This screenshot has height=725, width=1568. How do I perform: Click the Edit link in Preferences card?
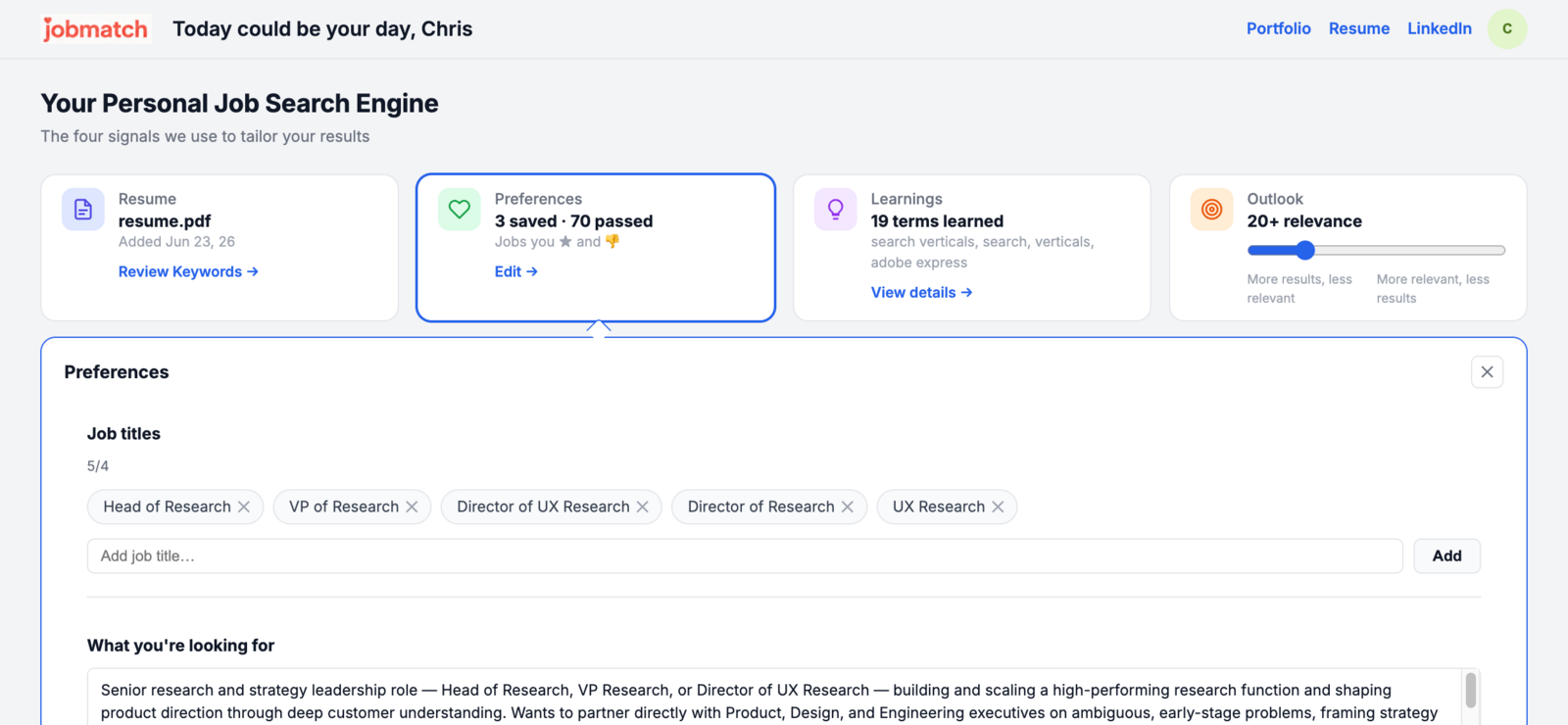click(515, 271)
